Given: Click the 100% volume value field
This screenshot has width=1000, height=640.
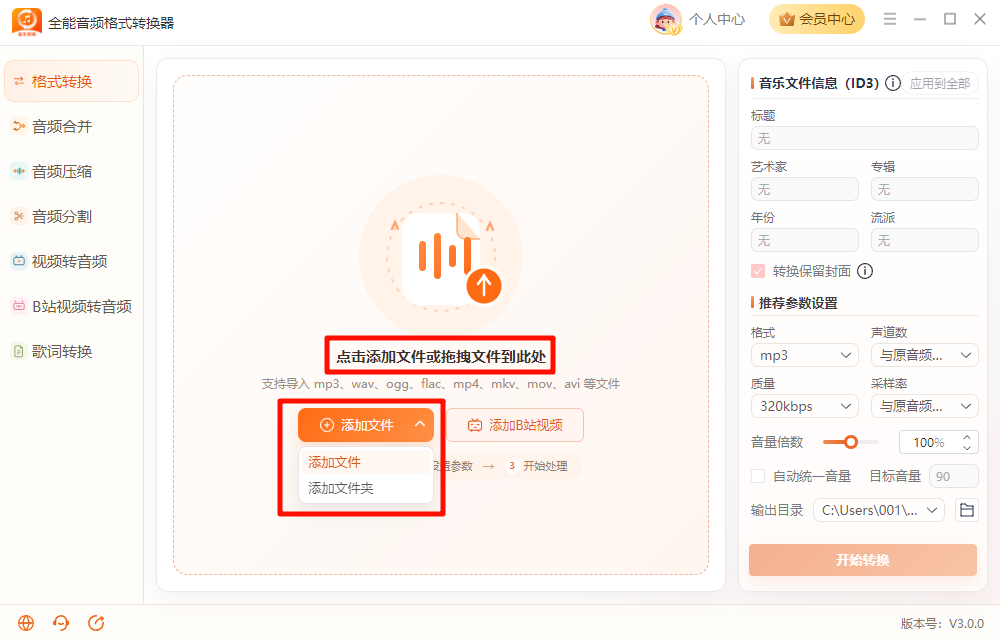Looking at the screenshot, I should pyautogui.click(x=929, y=442).
